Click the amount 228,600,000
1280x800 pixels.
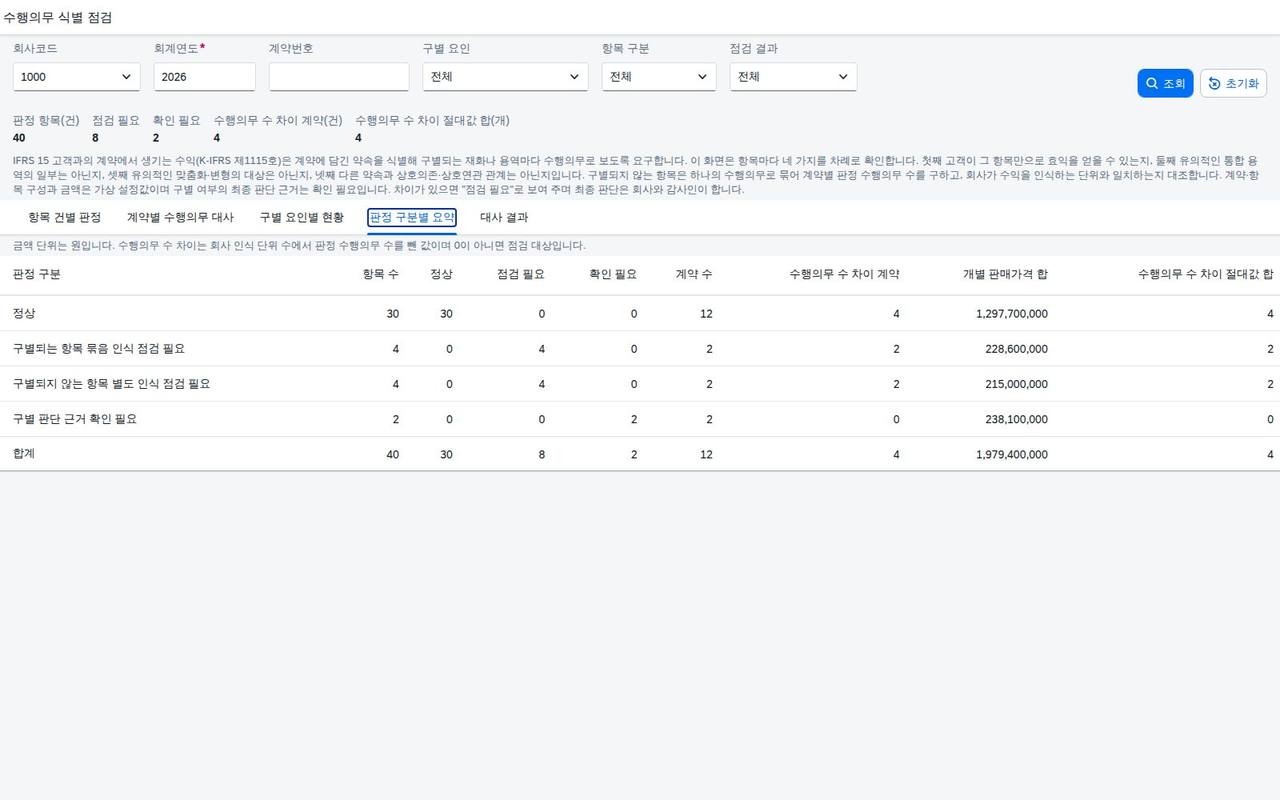[x=1016, y=349]
